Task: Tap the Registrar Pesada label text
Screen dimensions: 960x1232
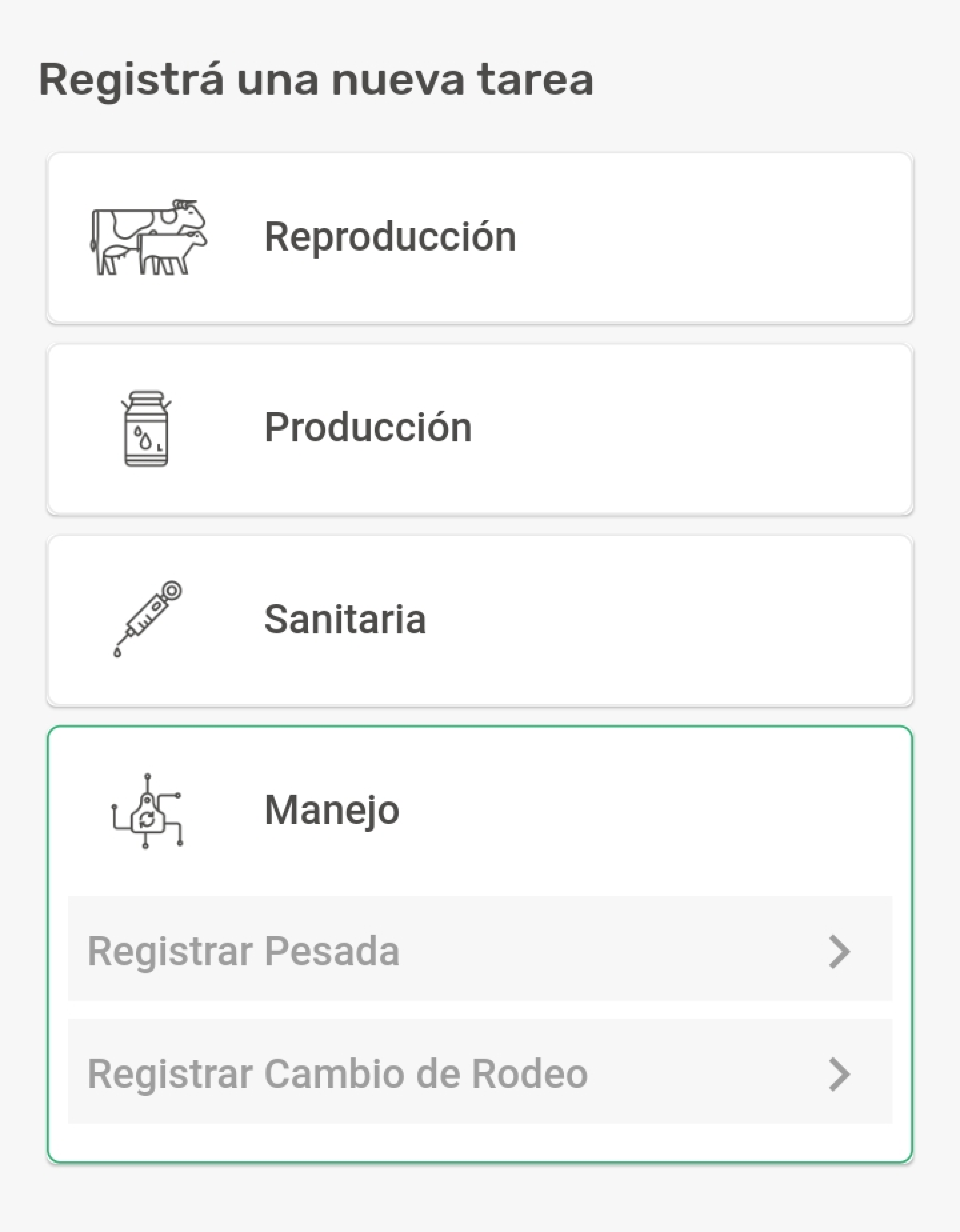Action: 243,952
